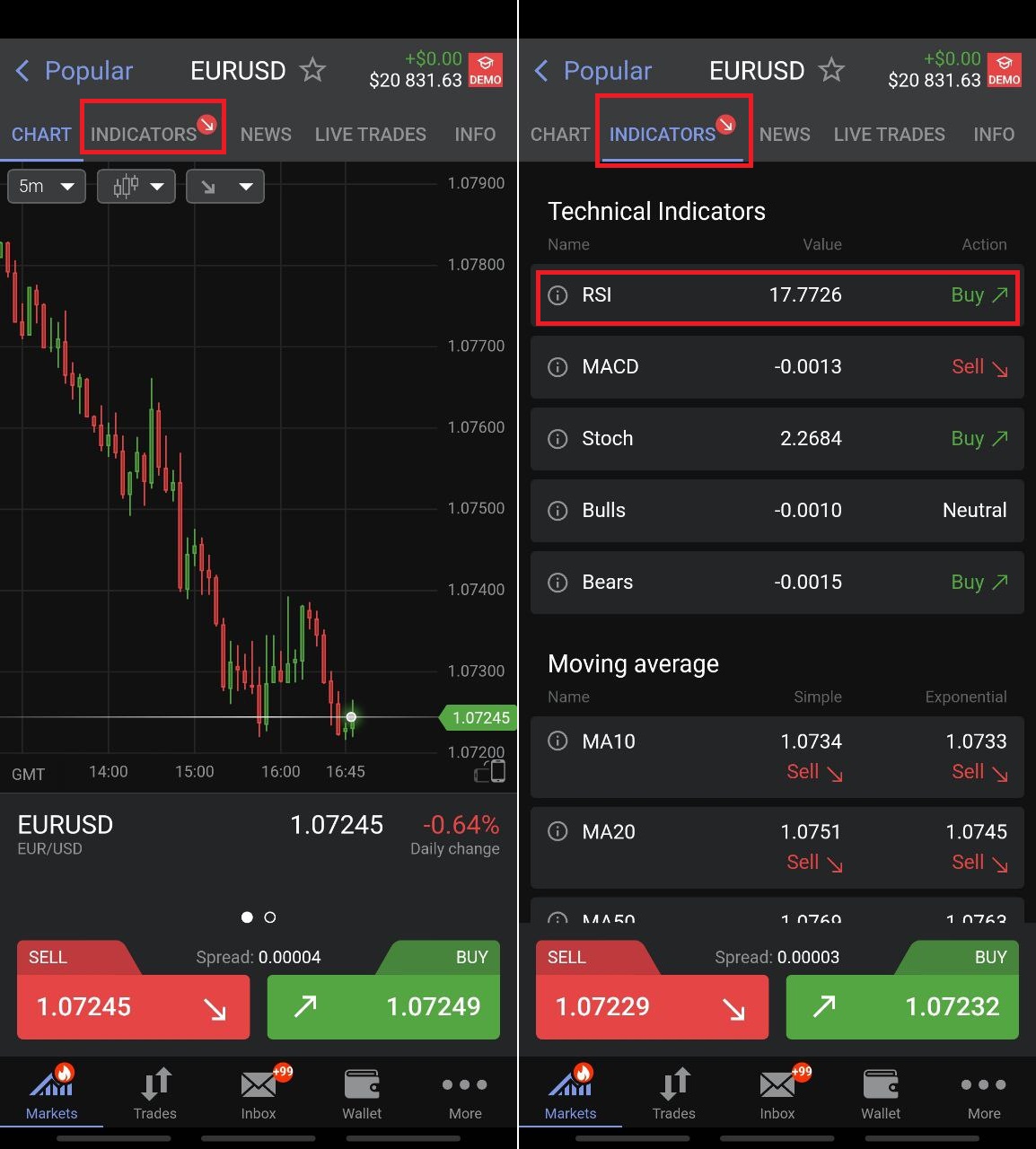The image size is (1036, 1149).
Task: Open the Trades section in bottom navigation
Action: click(x=154, y=1091)
